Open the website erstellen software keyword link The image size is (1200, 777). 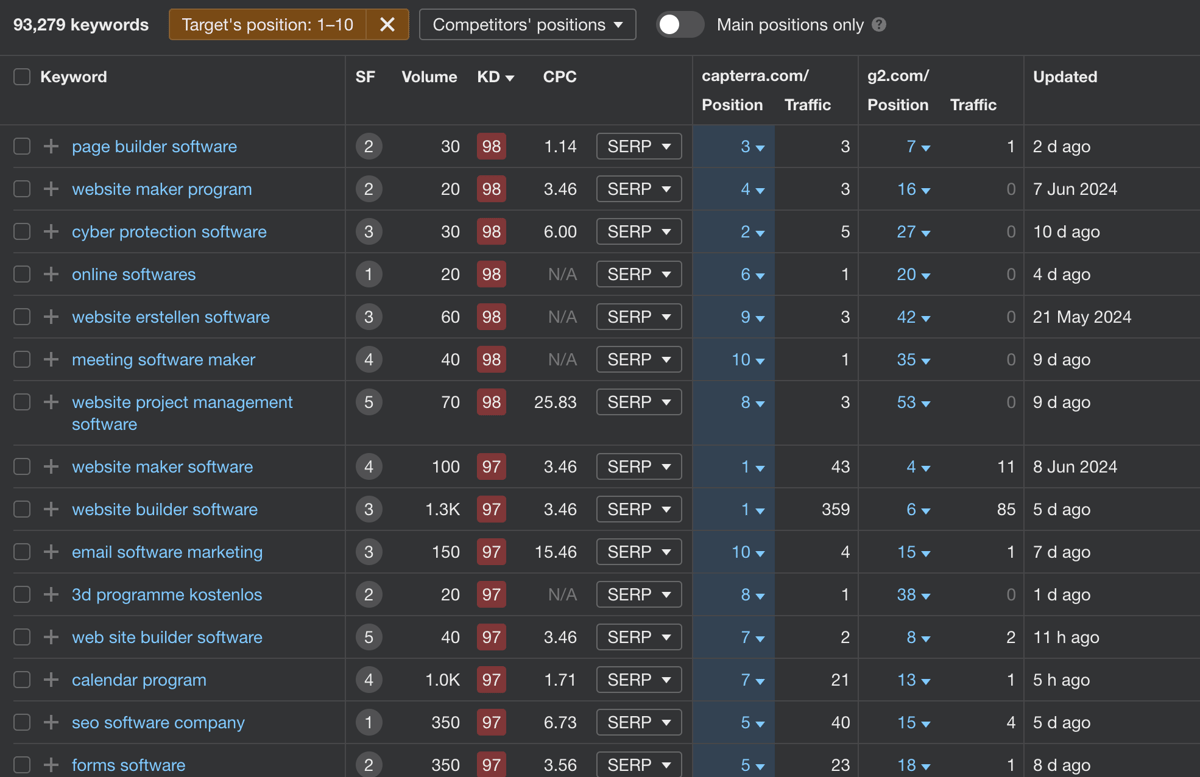pyautogui.click(x=171, y=317)
